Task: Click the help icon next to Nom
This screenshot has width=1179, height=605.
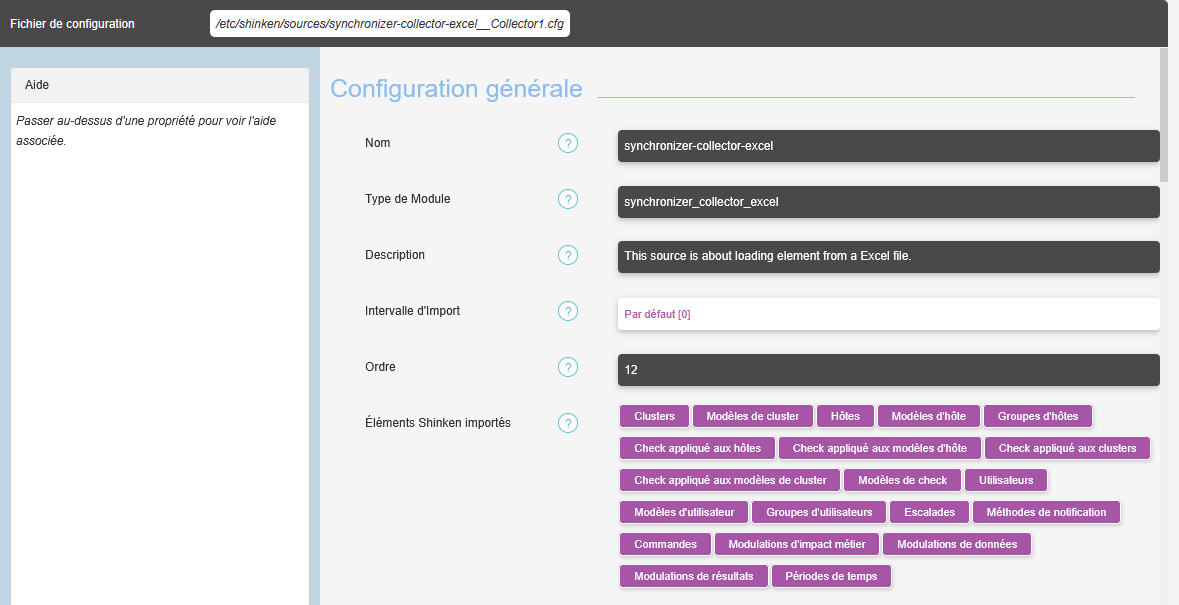Action: coord(568,144)
